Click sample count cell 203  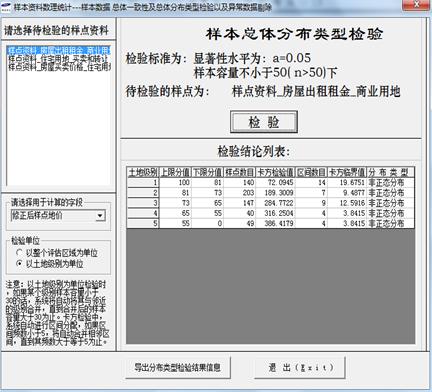point(240,193)
